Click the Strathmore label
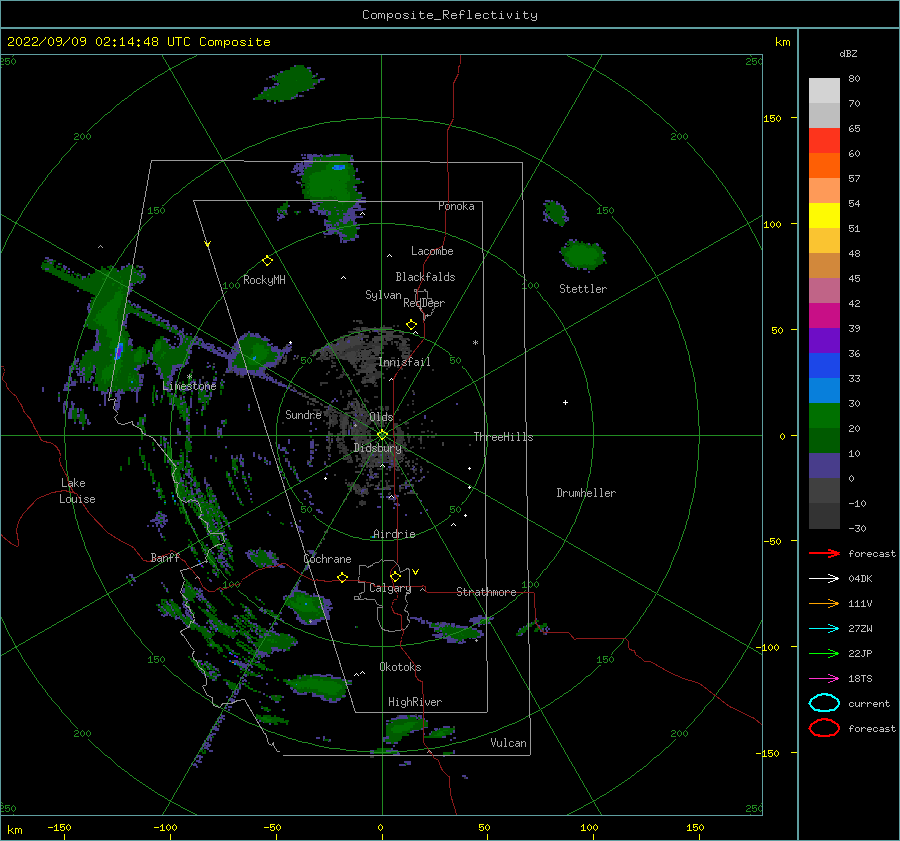 click(x=486, y=592)
